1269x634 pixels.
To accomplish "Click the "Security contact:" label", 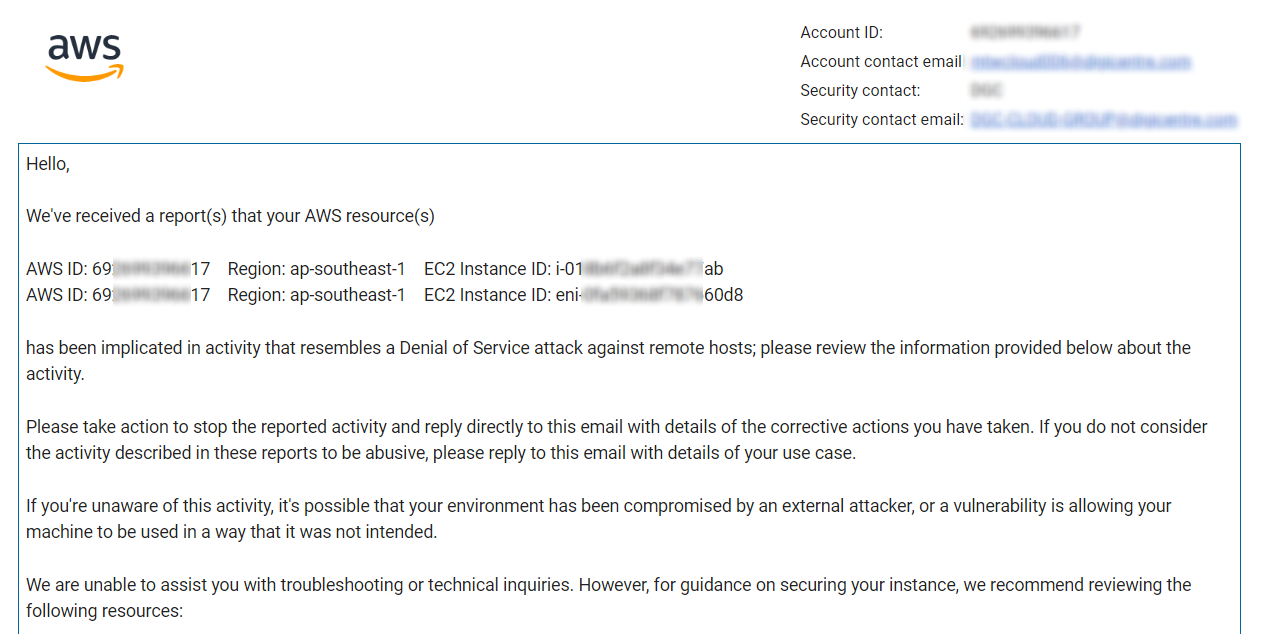I will click(860, 91).
